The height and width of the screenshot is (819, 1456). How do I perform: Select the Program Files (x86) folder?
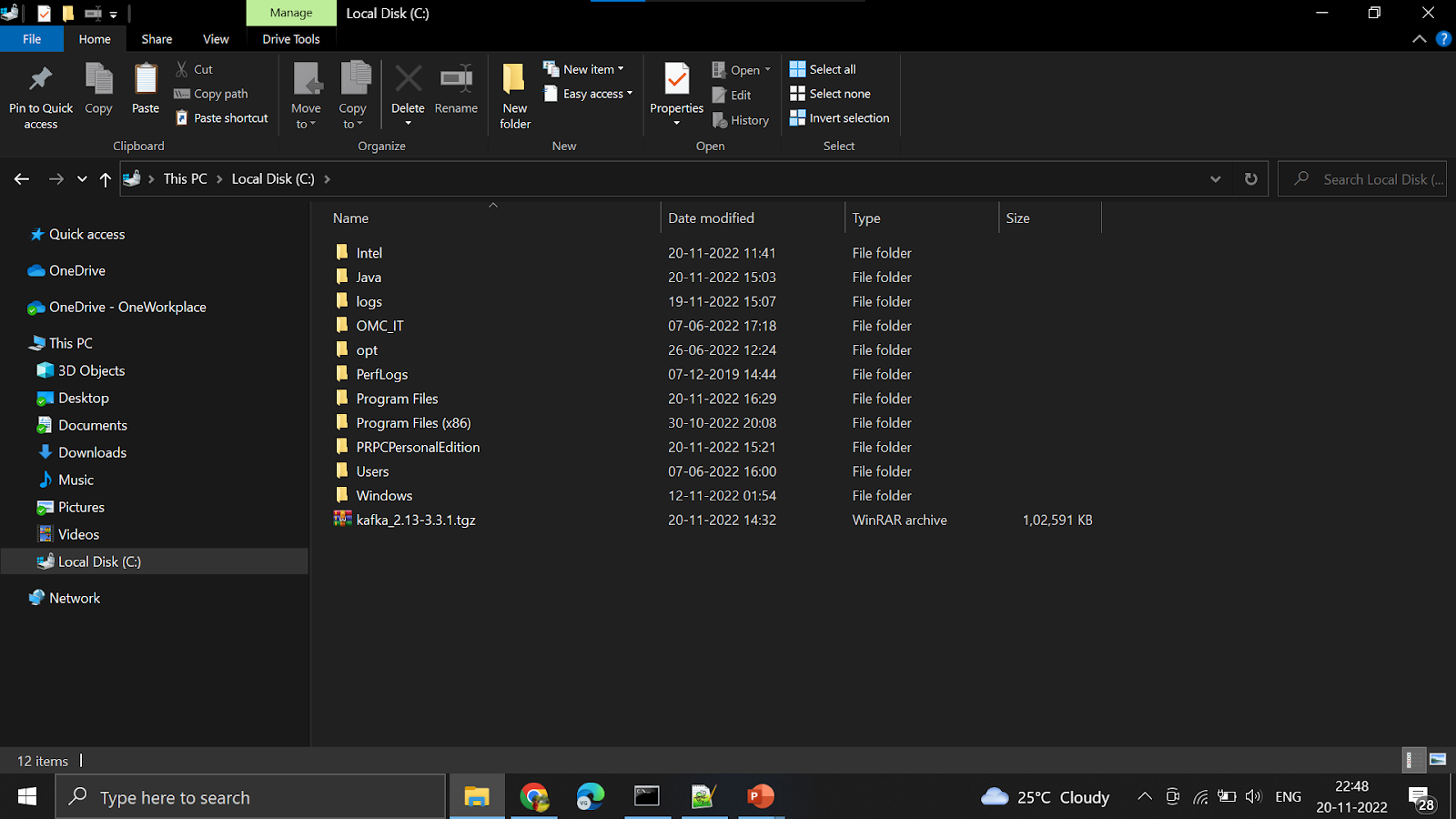point(413,423)
